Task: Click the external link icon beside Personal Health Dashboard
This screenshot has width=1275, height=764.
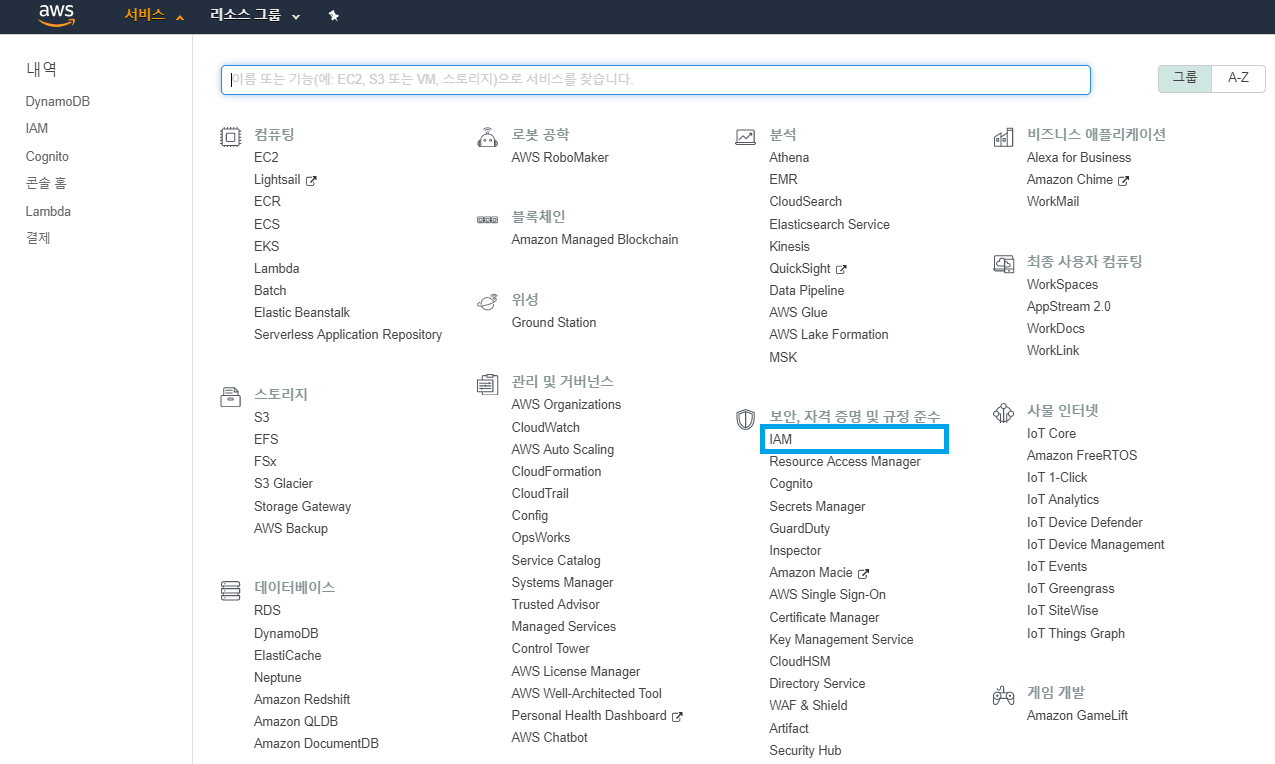Action: tap(677, 716)
